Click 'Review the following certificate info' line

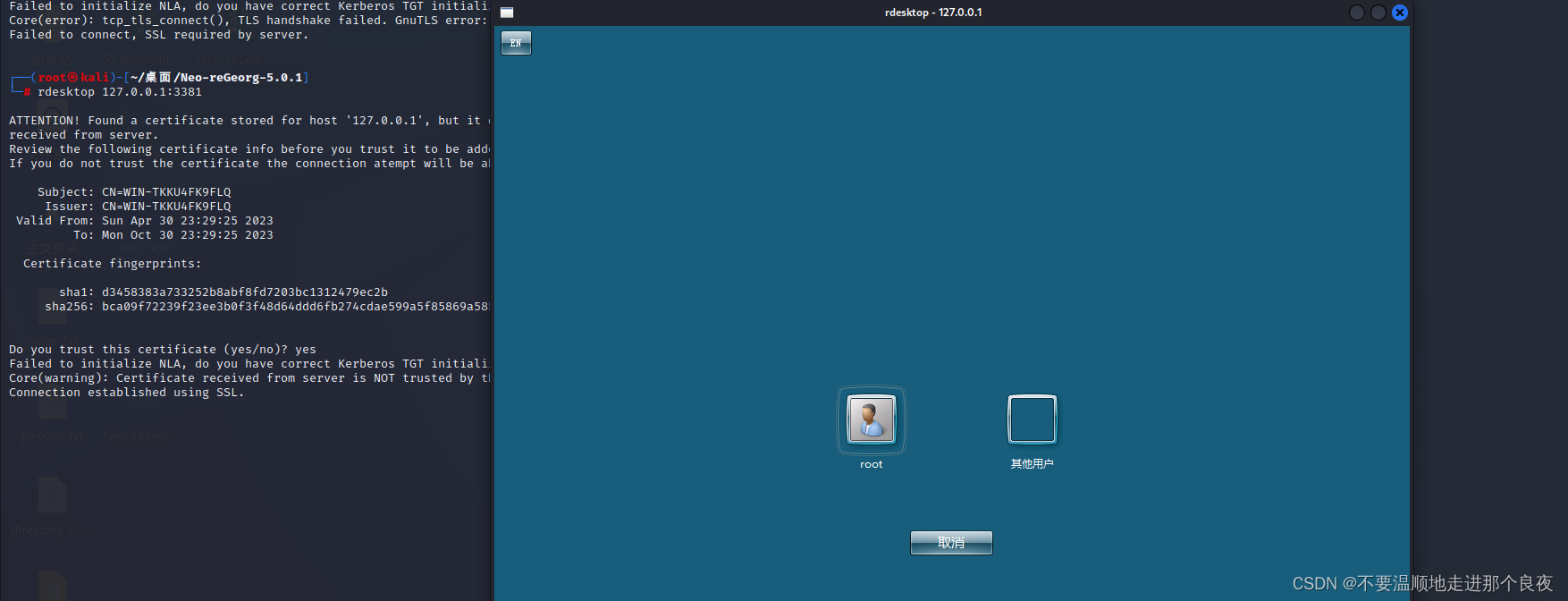pyautogui.click(x=249, y=149)
